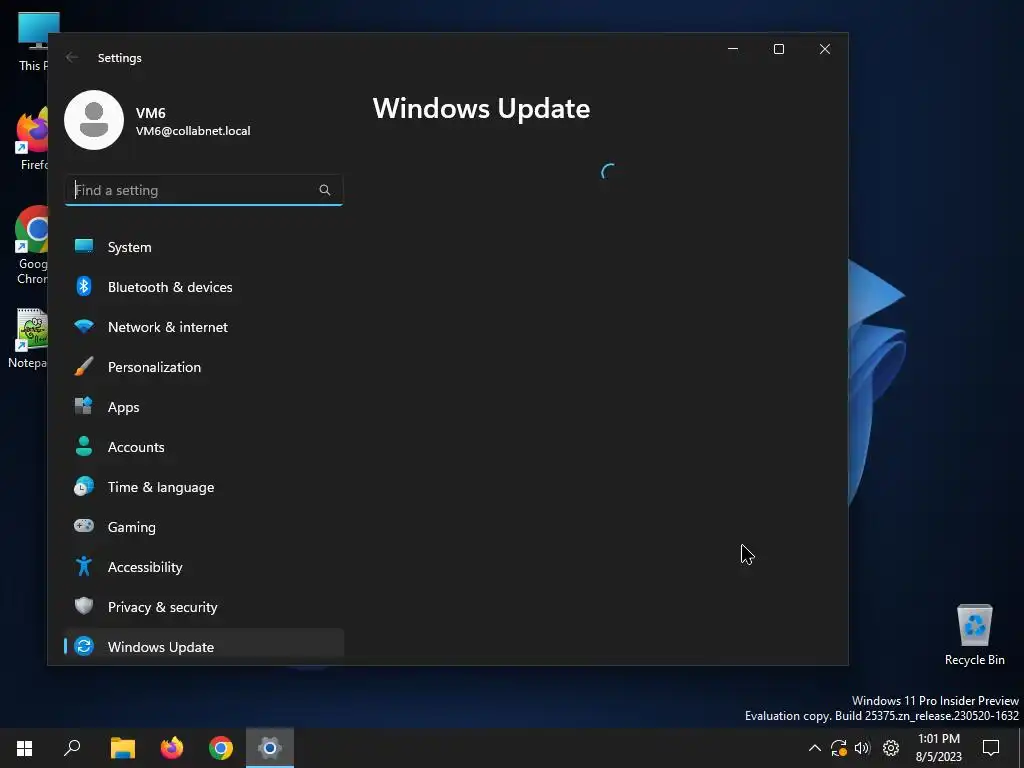Open taskbar Search
Viewport: 1024px width, 768px height.
[x=72, y=748]
